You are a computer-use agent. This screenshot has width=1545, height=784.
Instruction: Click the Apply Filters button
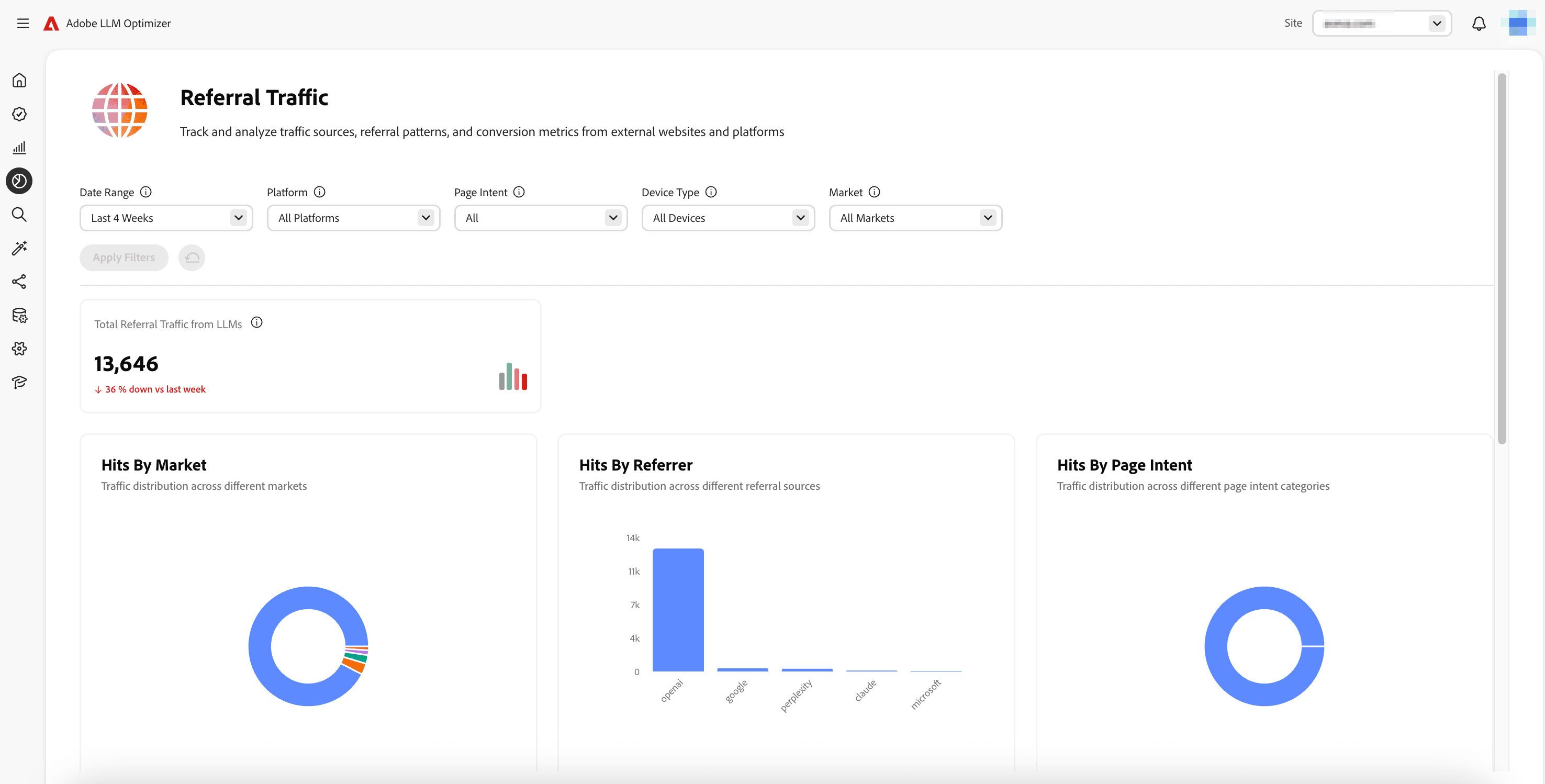tap(124, 258)
